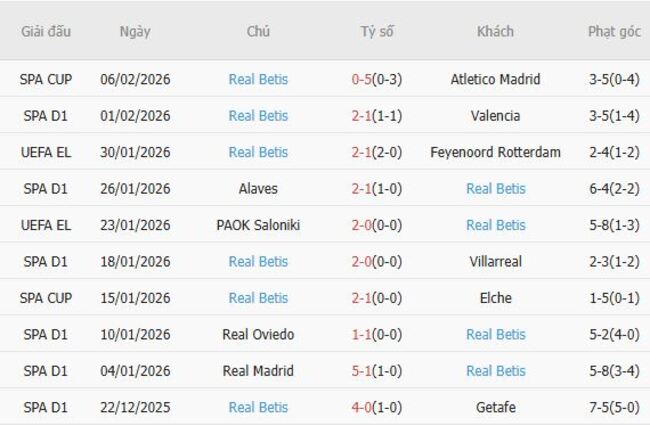The width and height of the screenshot is (650, 426).
Task: Select Real Oviedo home team
Action: [258, 334]
